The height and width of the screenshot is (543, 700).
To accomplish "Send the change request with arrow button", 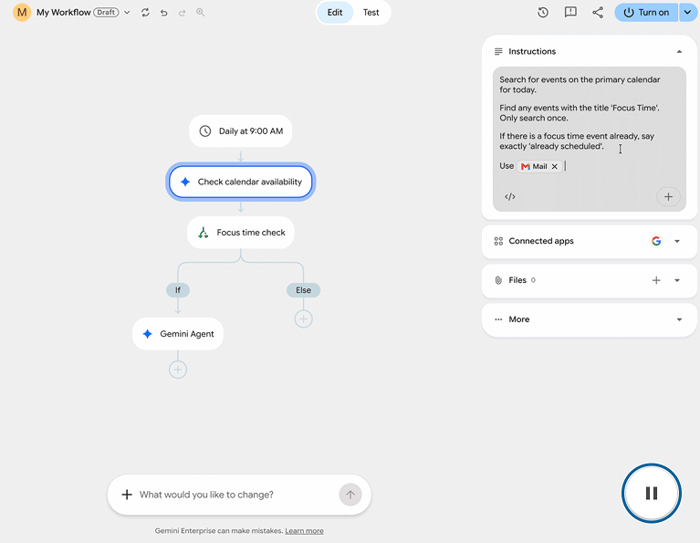I will (x=350, y=494).
